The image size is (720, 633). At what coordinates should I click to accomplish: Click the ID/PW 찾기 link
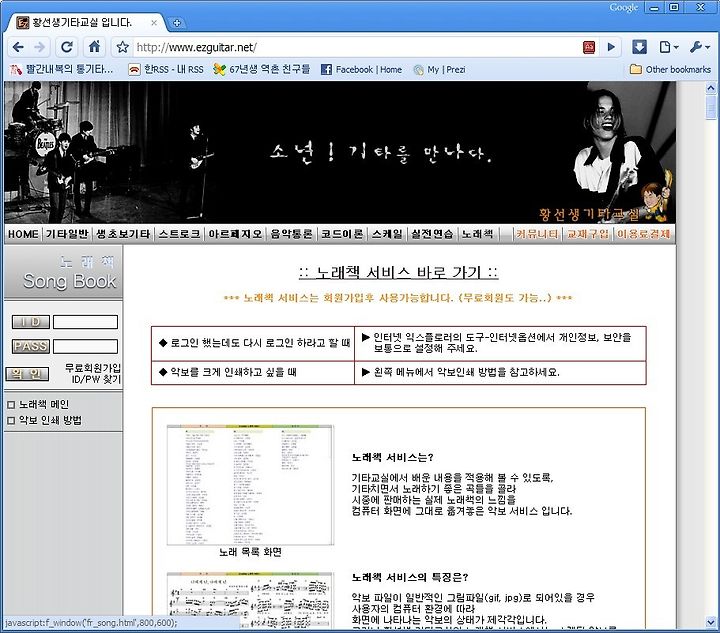tap(96, 379)
